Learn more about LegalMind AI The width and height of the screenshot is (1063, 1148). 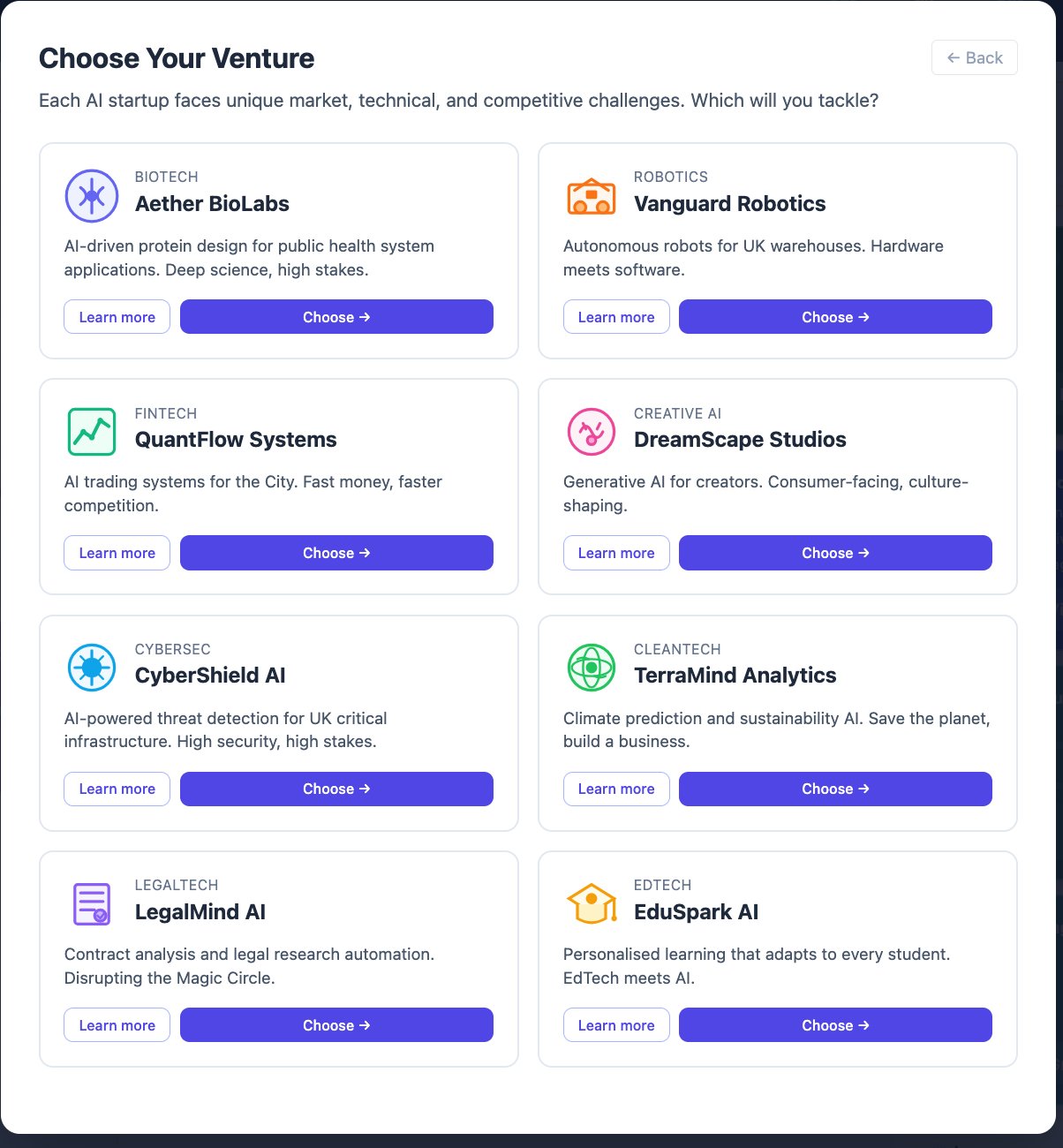click(117, 1025)
